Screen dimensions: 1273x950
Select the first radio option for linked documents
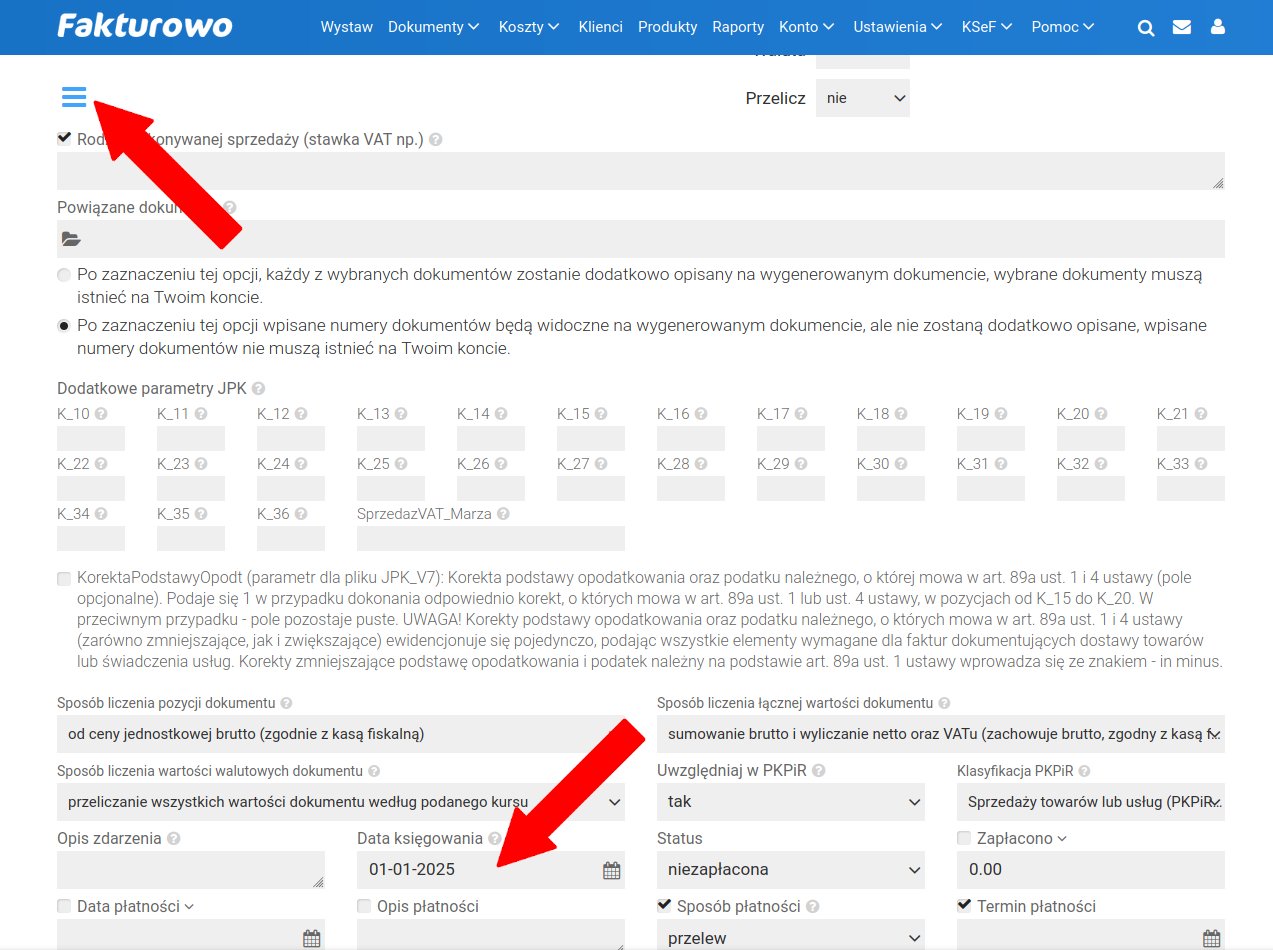point(64,274)
